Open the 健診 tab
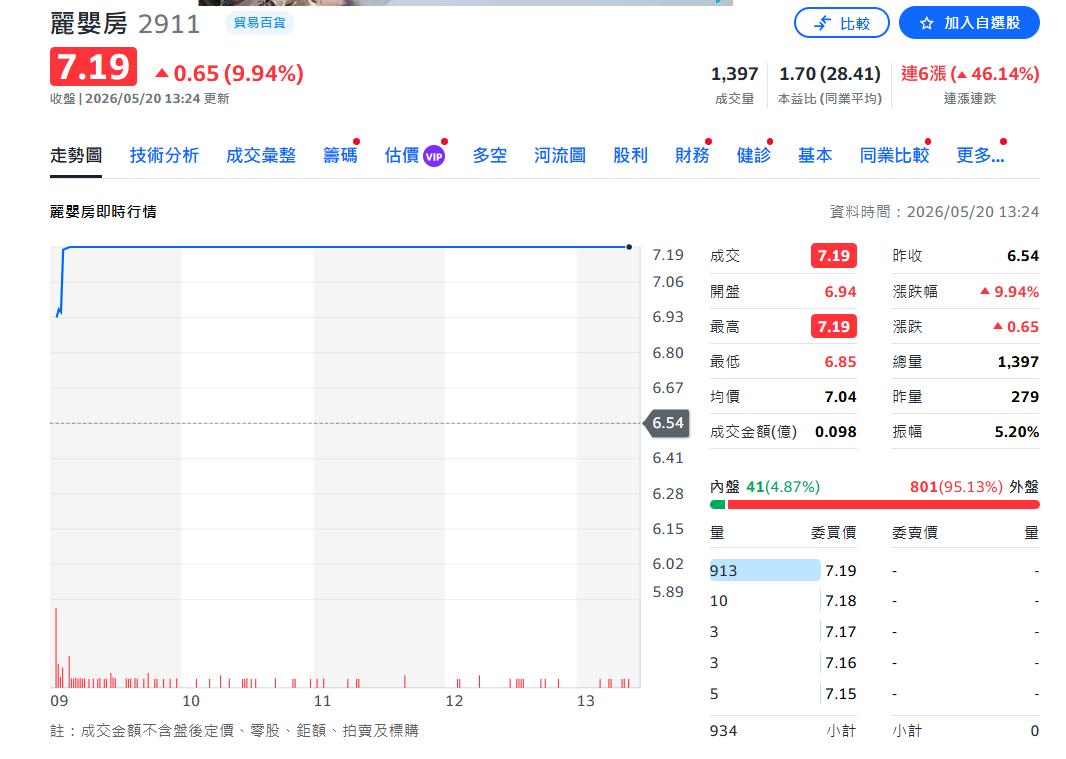Screen dimensions: 1066x759 coord(753,156)
